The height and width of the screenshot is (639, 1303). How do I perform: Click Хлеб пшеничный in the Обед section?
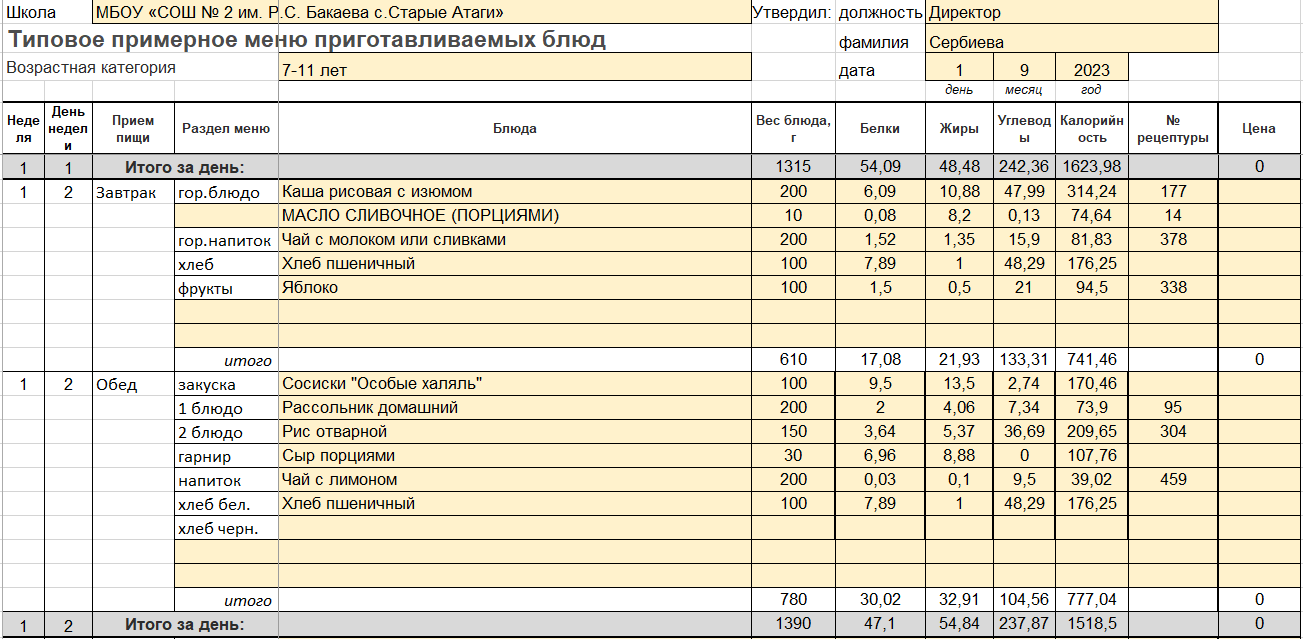515,504
